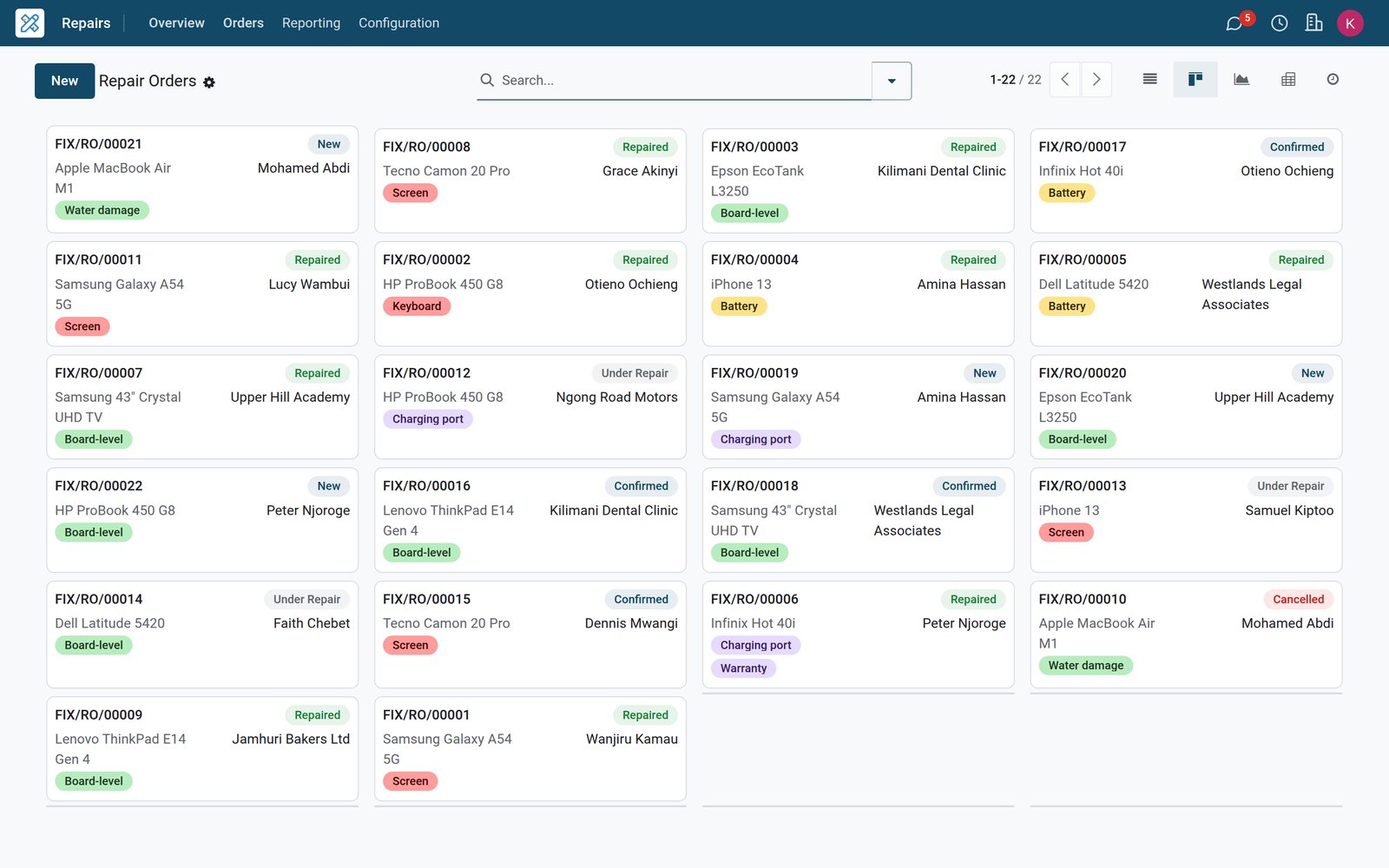Open repair order FIX/RO/00005
1389x868 pixels.
(x=1187, y=293)
